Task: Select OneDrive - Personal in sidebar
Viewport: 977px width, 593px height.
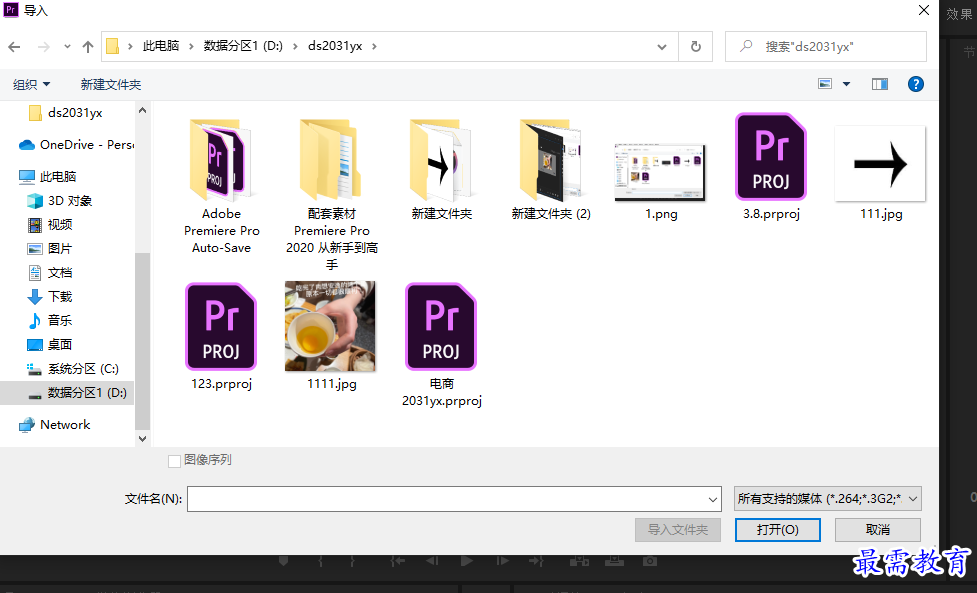Action: [76, 145]
